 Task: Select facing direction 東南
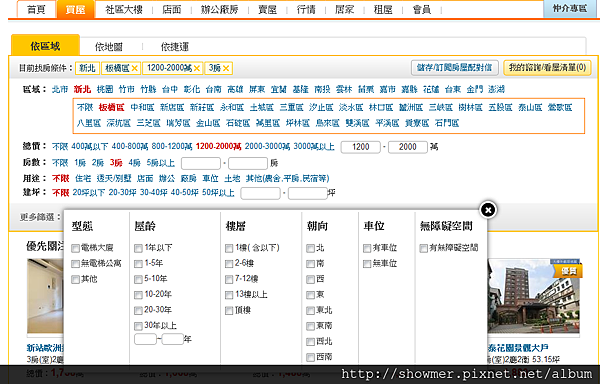310,326
